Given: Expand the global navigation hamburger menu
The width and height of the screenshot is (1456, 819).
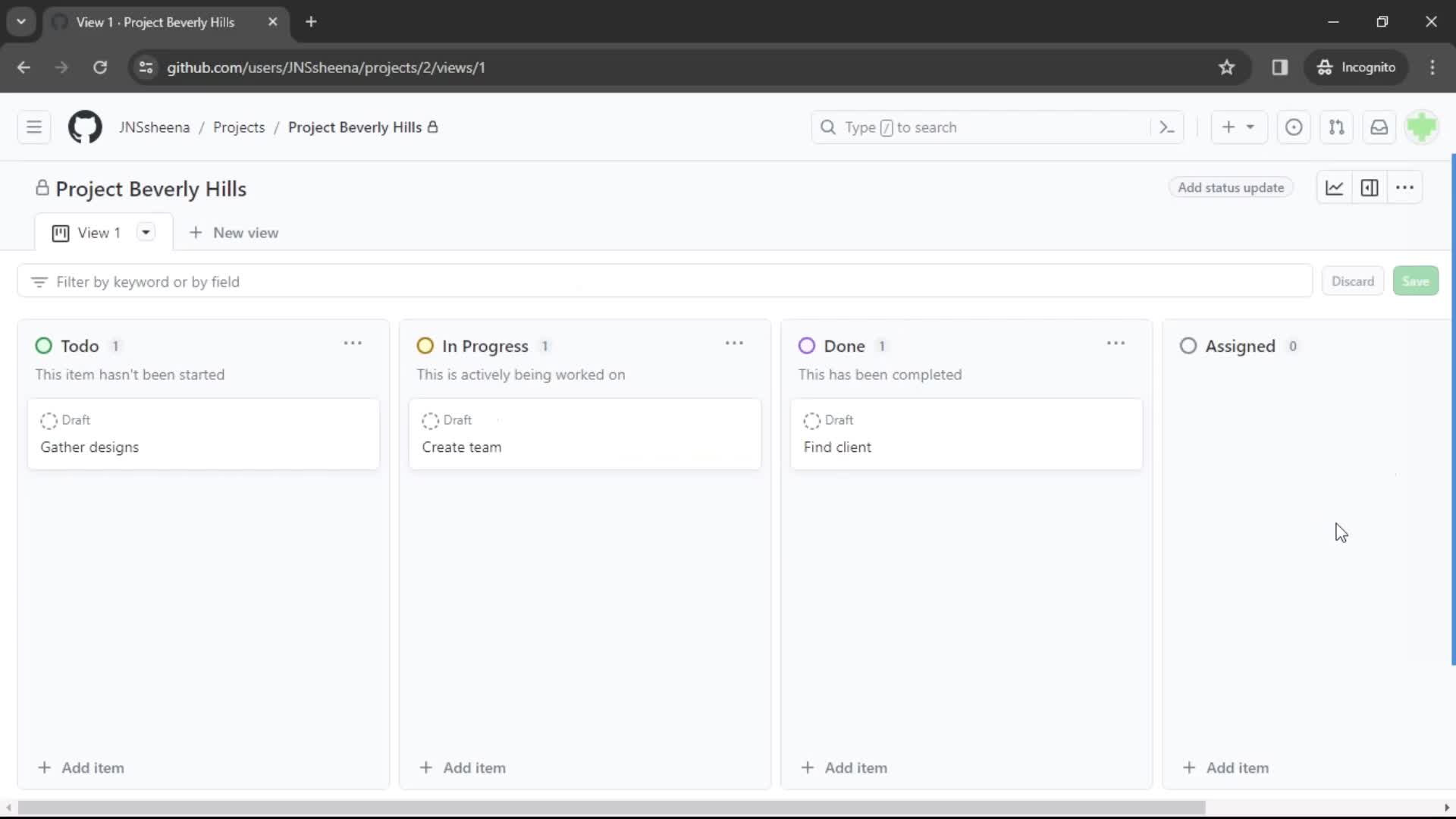Looking at the screenshot, I should 34,128.
